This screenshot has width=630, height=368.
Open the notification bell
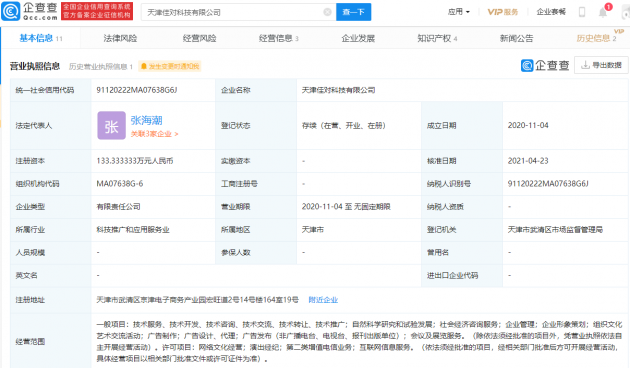pos(603,12)
